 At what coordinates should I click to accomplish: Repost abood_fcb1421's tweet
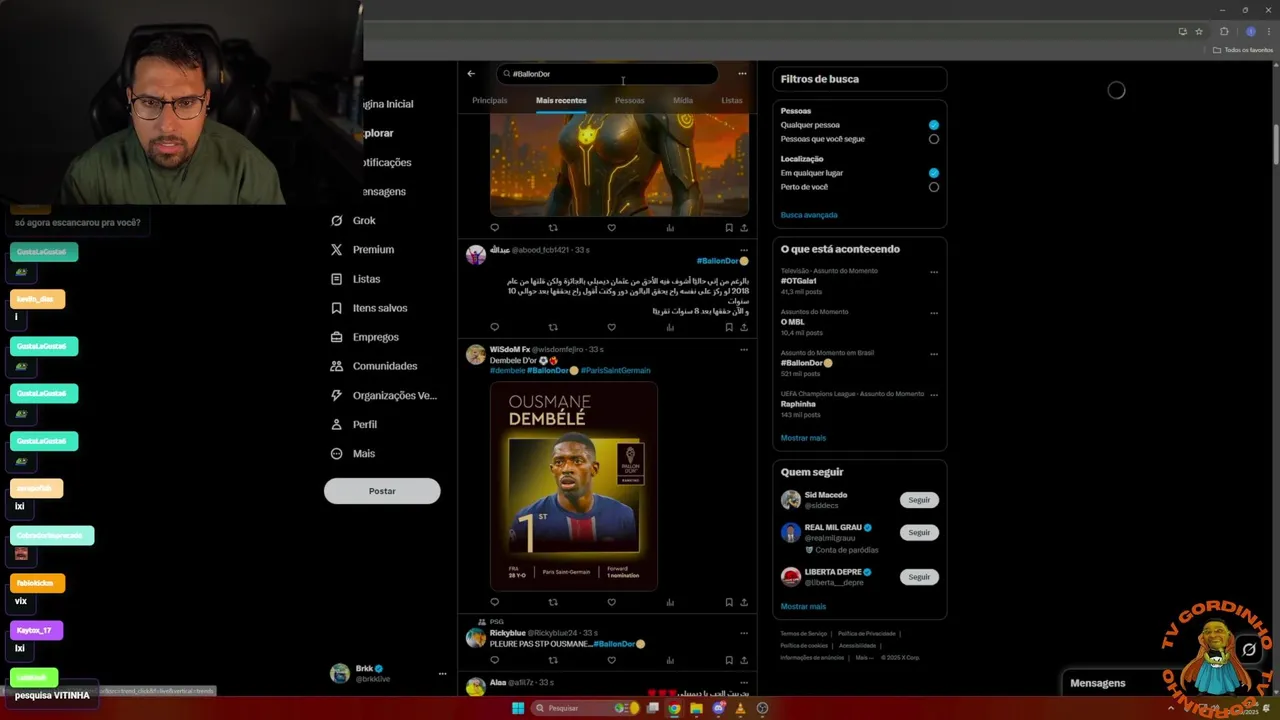pos(553,327)
